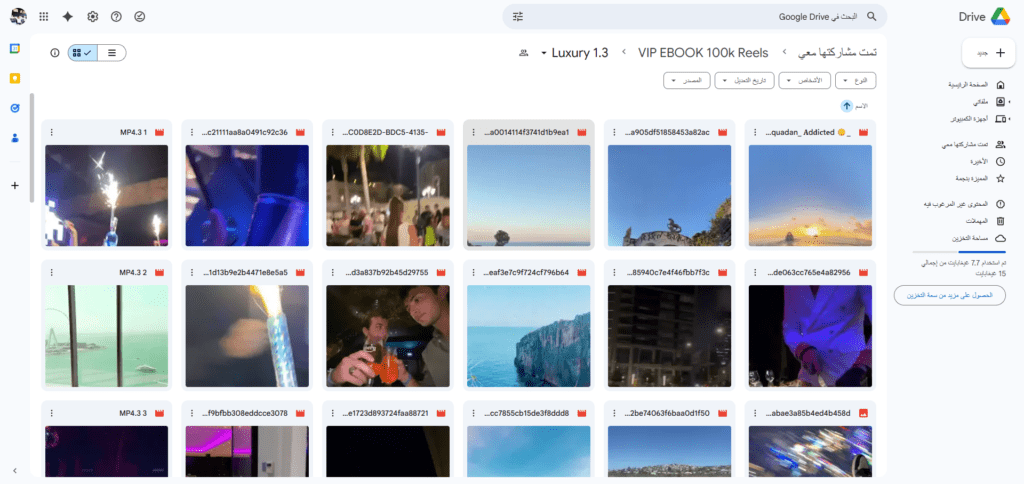Open Google Keep in the side panel
The width and height of the screenshot is (1024, 484).
(x=15, y=78)
